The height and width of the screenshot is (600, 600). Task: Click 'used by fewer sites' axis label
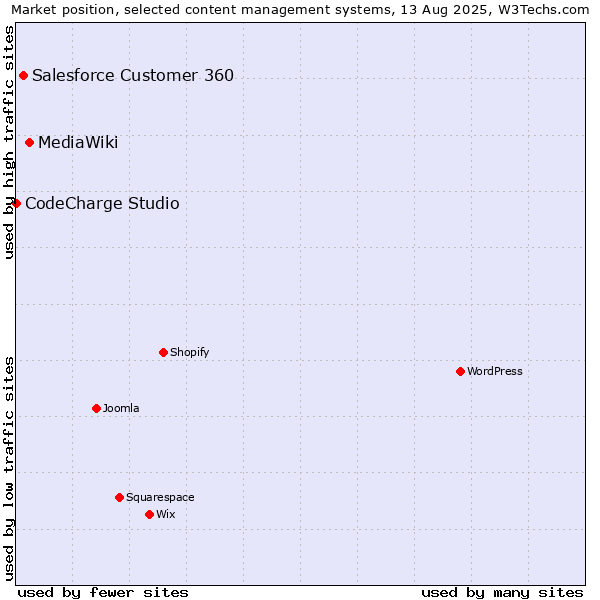(103, 593)
